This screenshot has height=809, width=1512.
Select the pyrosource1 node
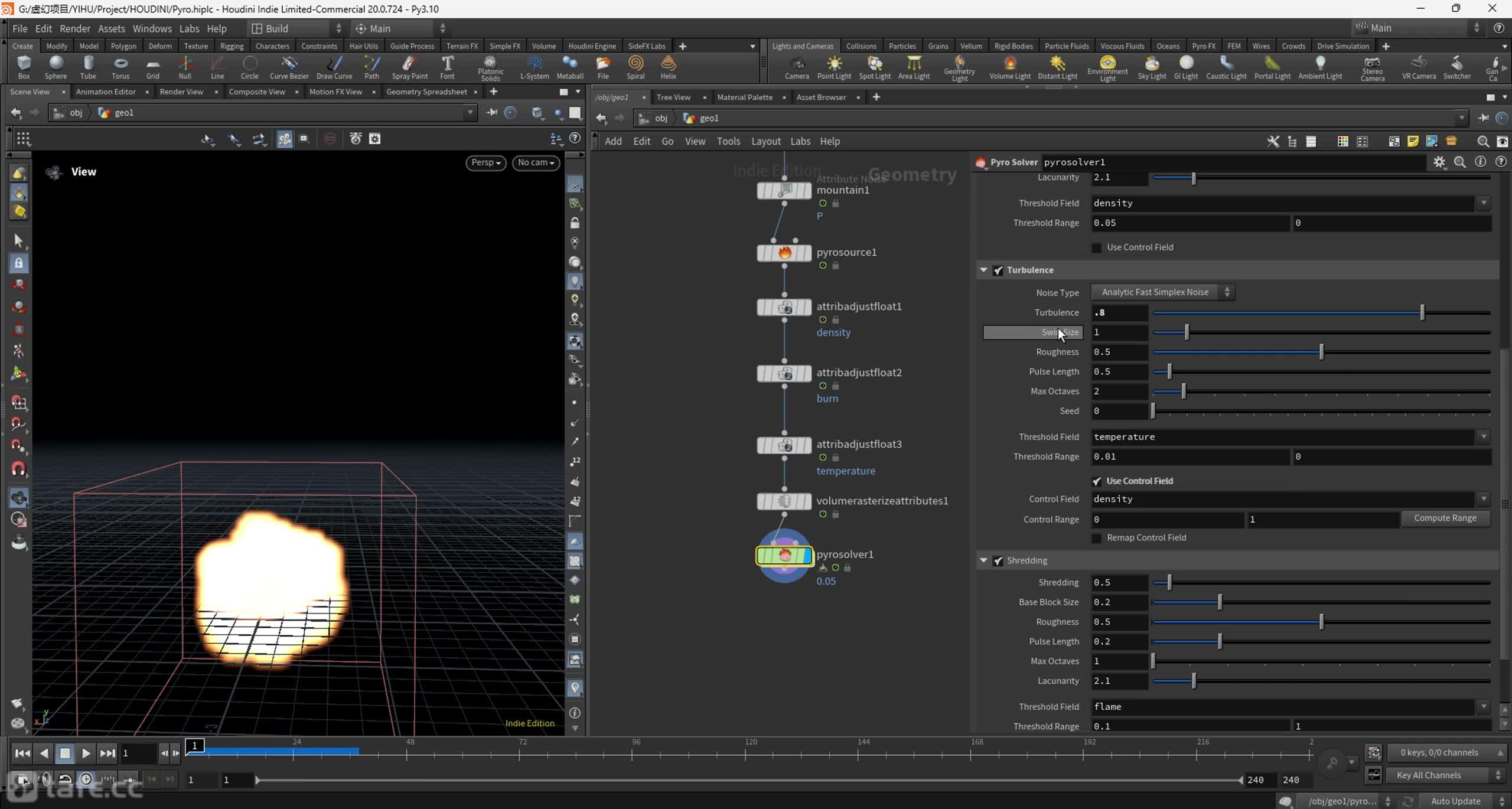click(x=784, y=253)
